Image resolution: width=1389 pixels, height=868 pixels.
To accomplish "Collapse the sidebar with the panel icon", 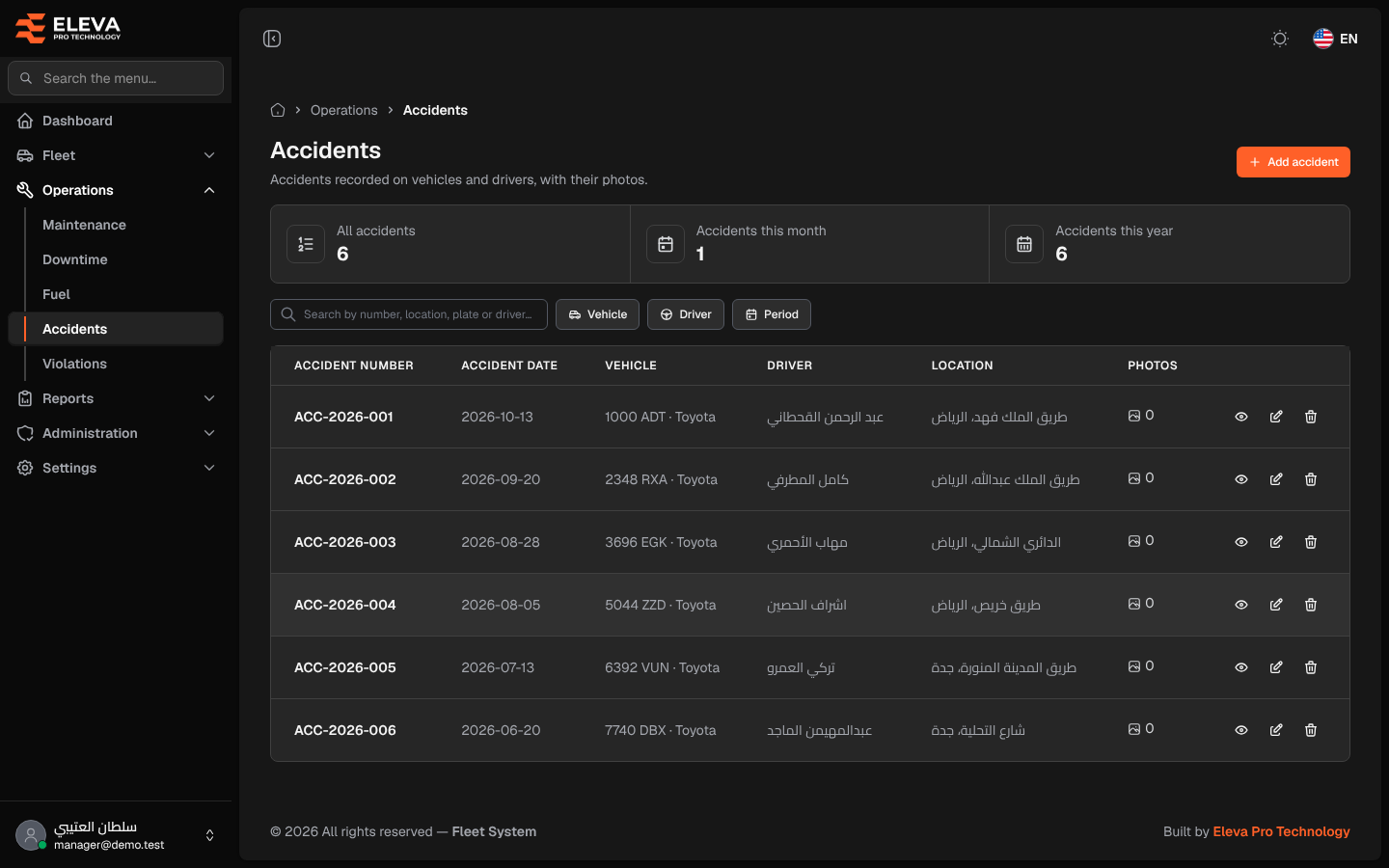I will pos(272,39).
